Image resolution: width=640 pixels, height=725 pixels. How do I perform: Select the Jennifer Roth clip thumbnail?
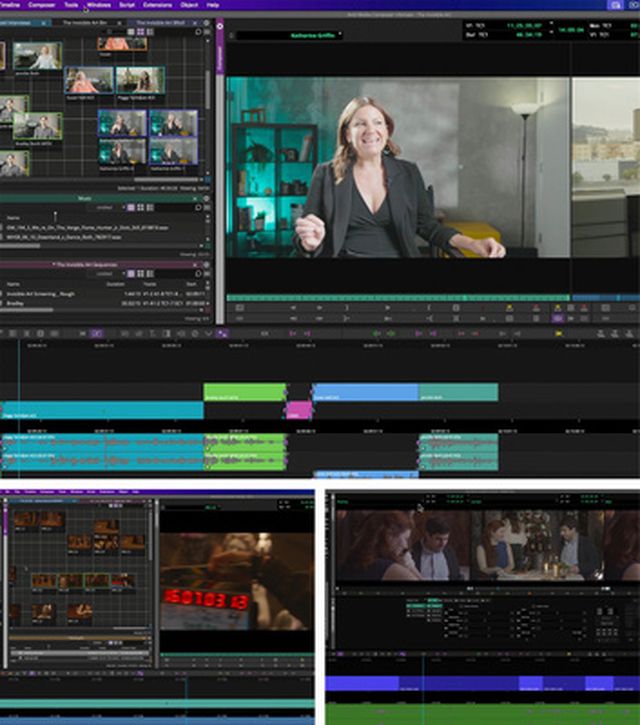point(37,55)
